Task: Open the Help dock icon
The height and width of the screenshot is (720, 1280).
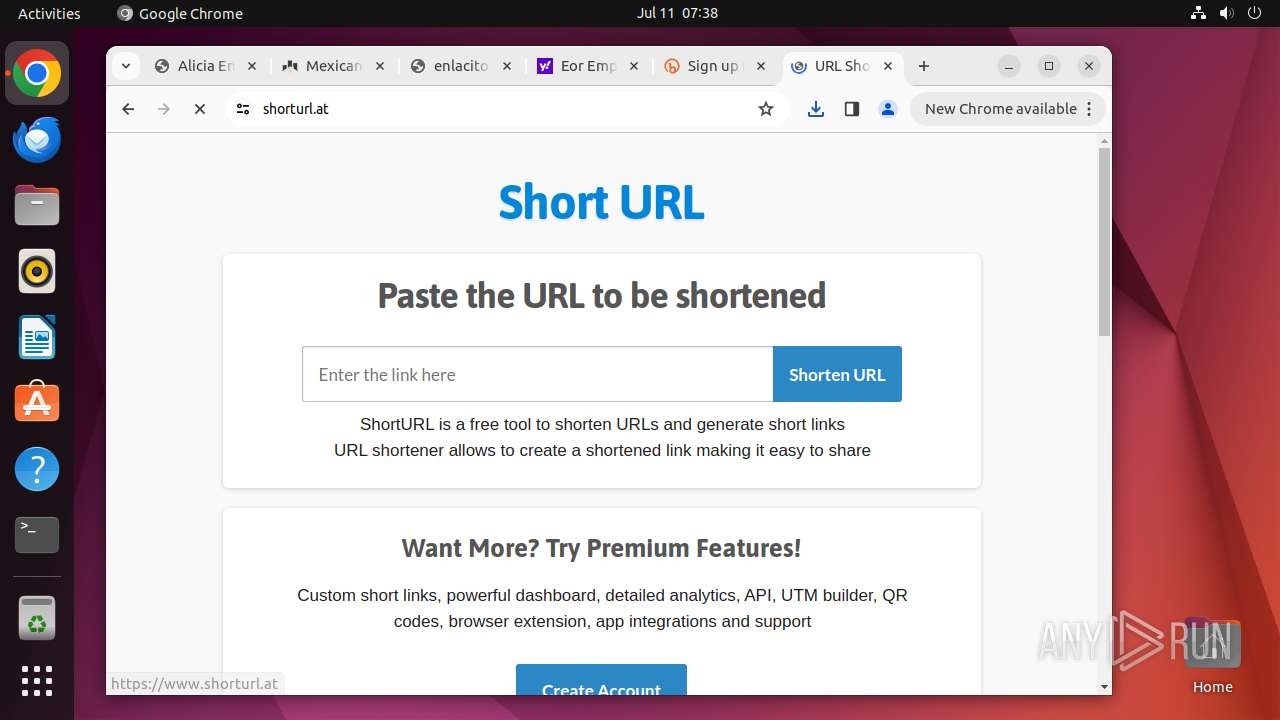Action: (37, 469)
